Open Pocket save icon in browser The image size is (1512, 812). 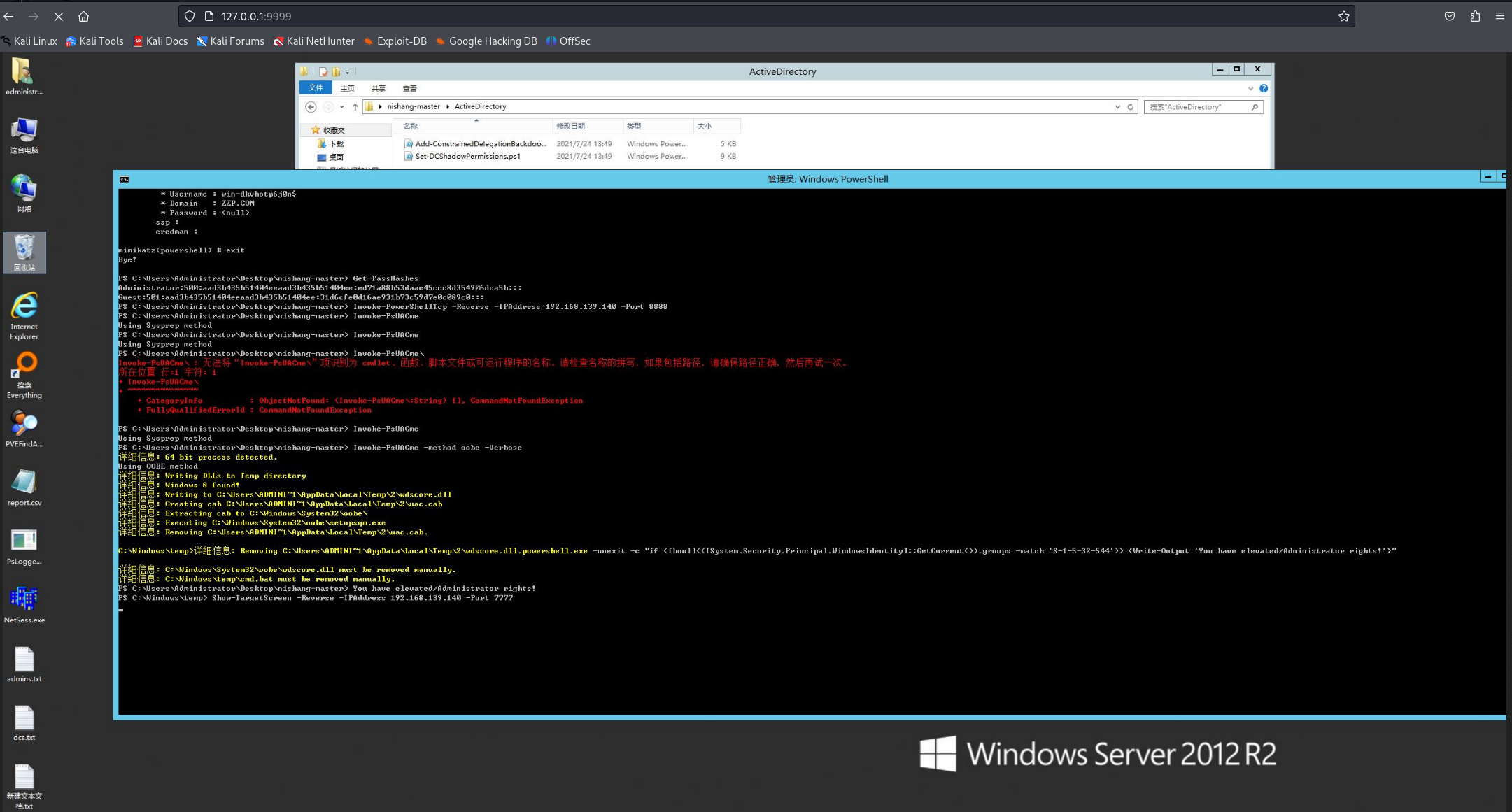pyautogui.click(x=1450, y=16)
